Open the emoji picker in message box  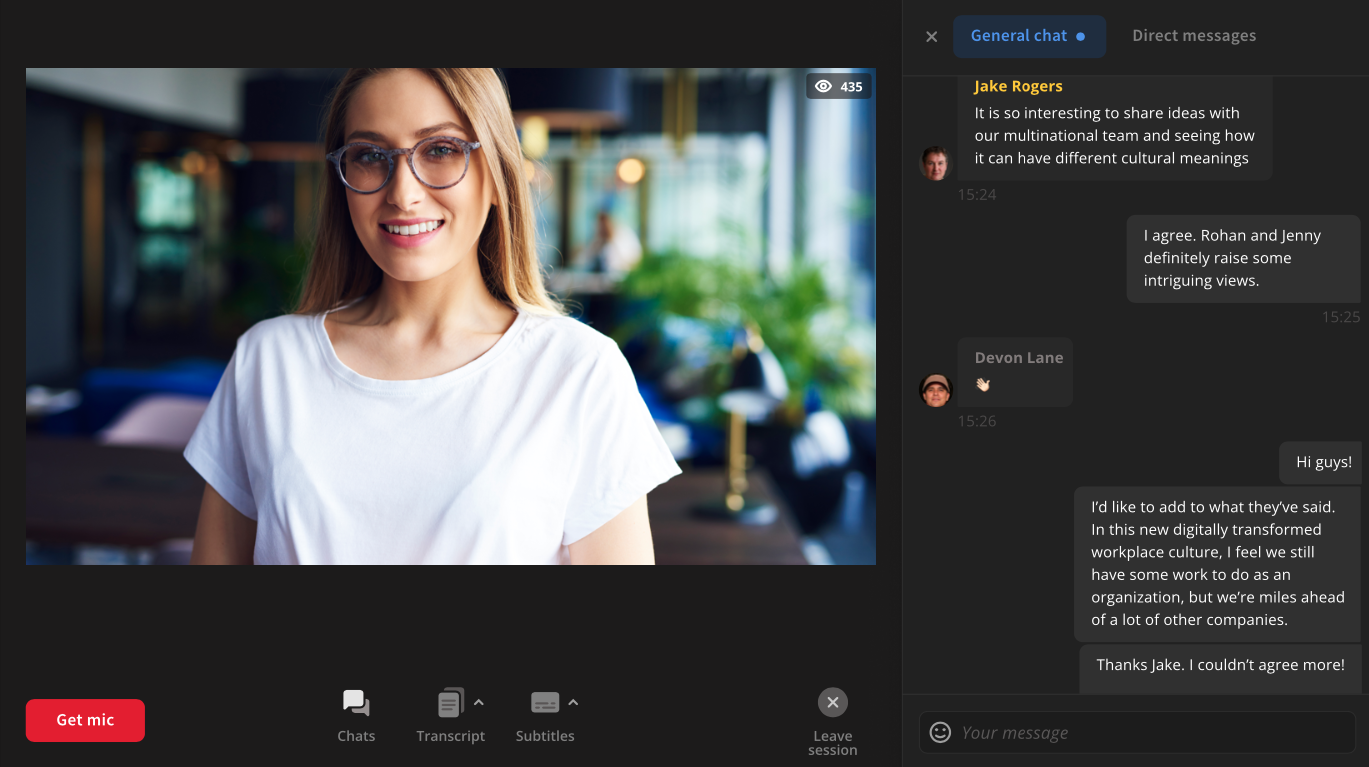940,732
